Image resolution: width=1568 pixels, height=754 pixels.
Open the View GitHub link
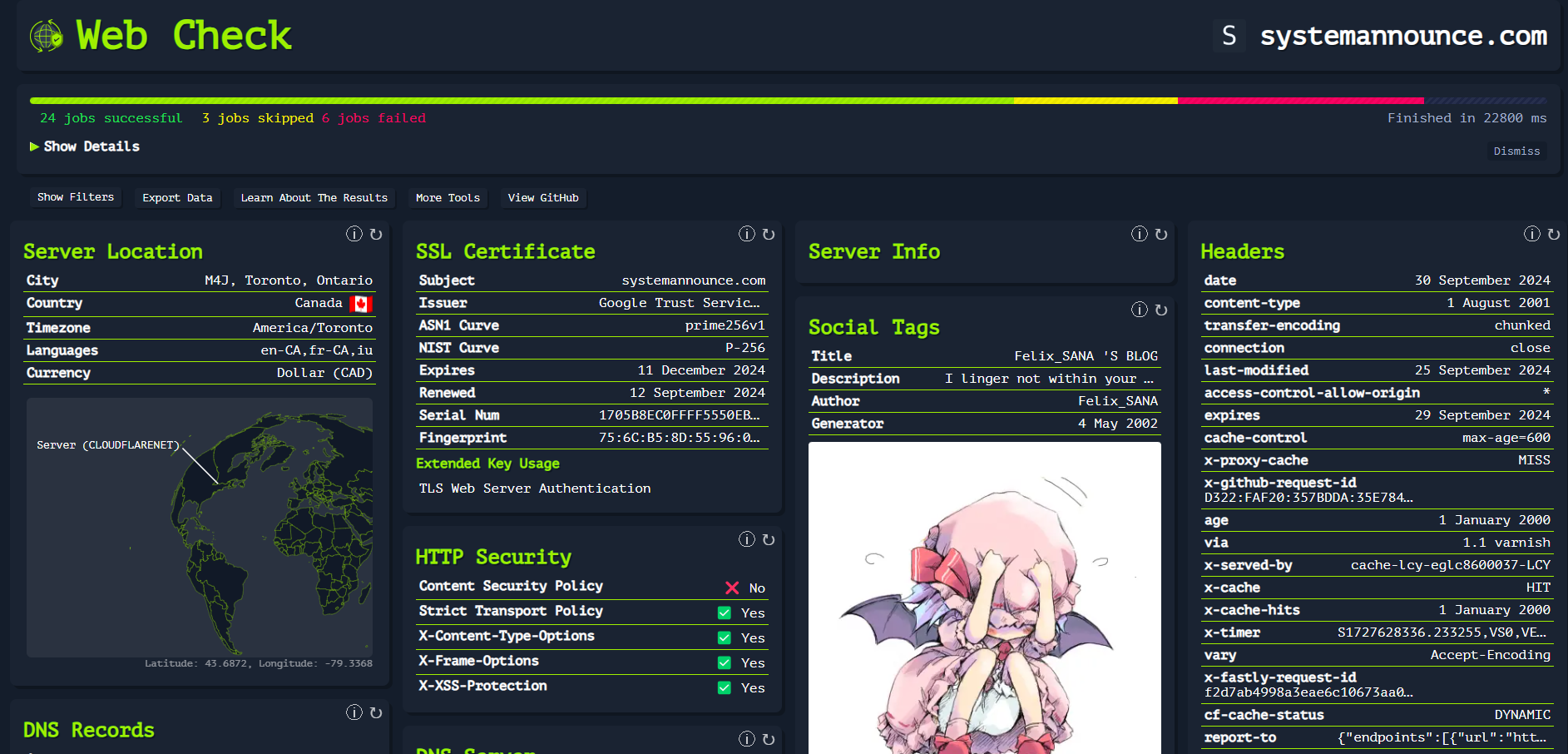tap(543, 198)
